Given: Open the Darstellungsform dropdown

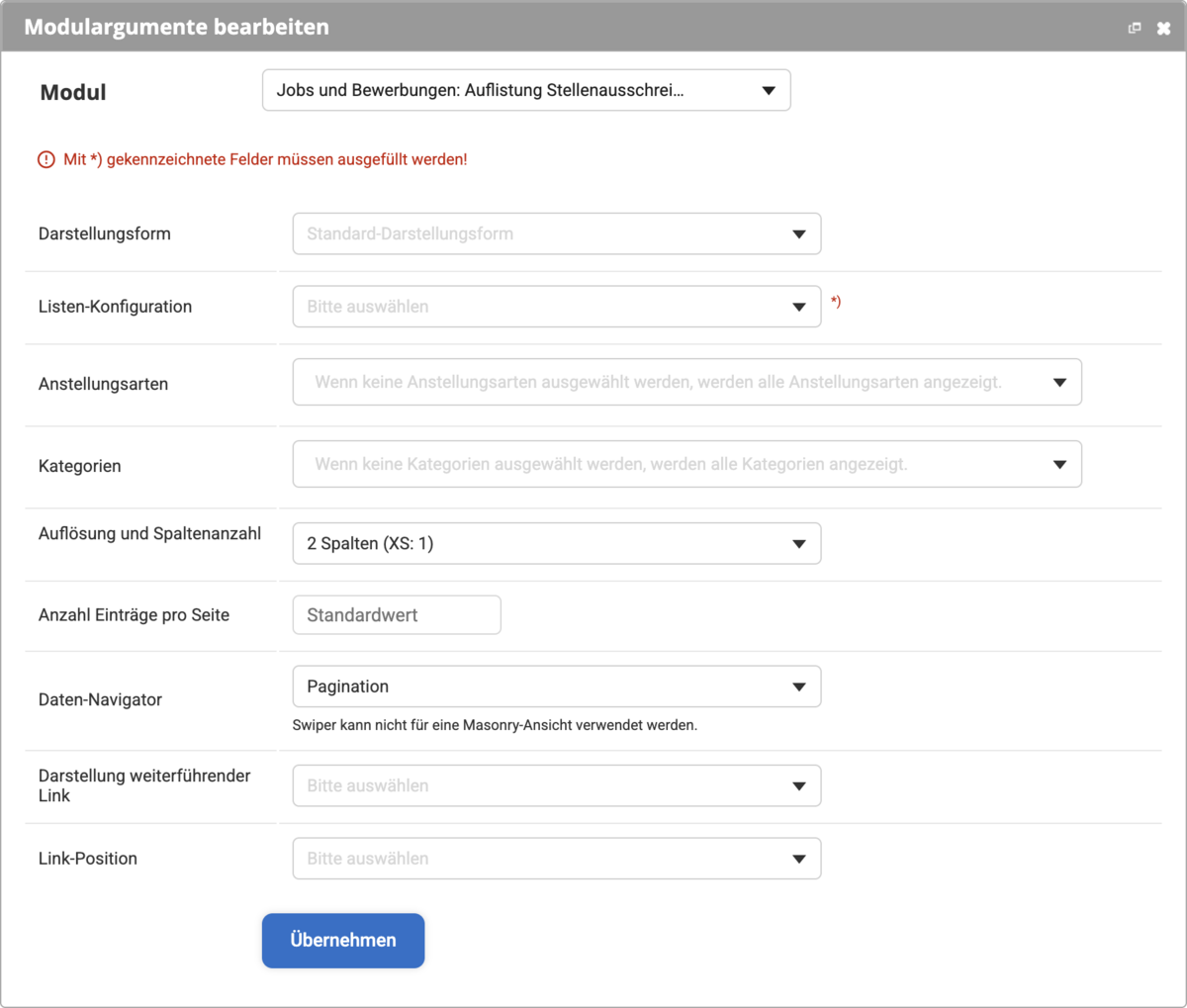Looking at the screenshot, I should pos(557,233).
